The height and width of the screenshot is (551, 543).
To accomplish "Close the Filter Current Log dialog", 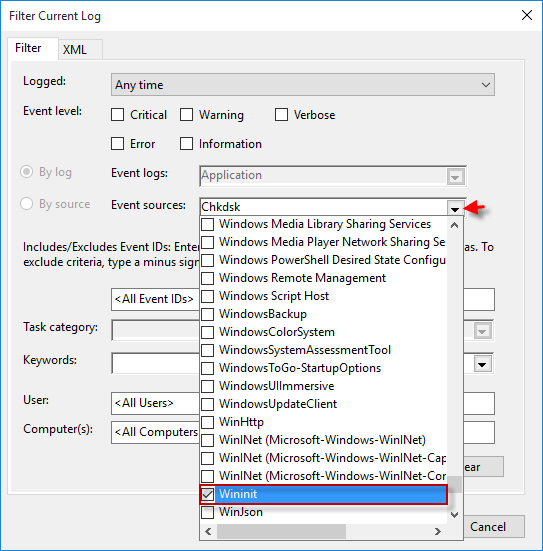I will pos(527,15).
